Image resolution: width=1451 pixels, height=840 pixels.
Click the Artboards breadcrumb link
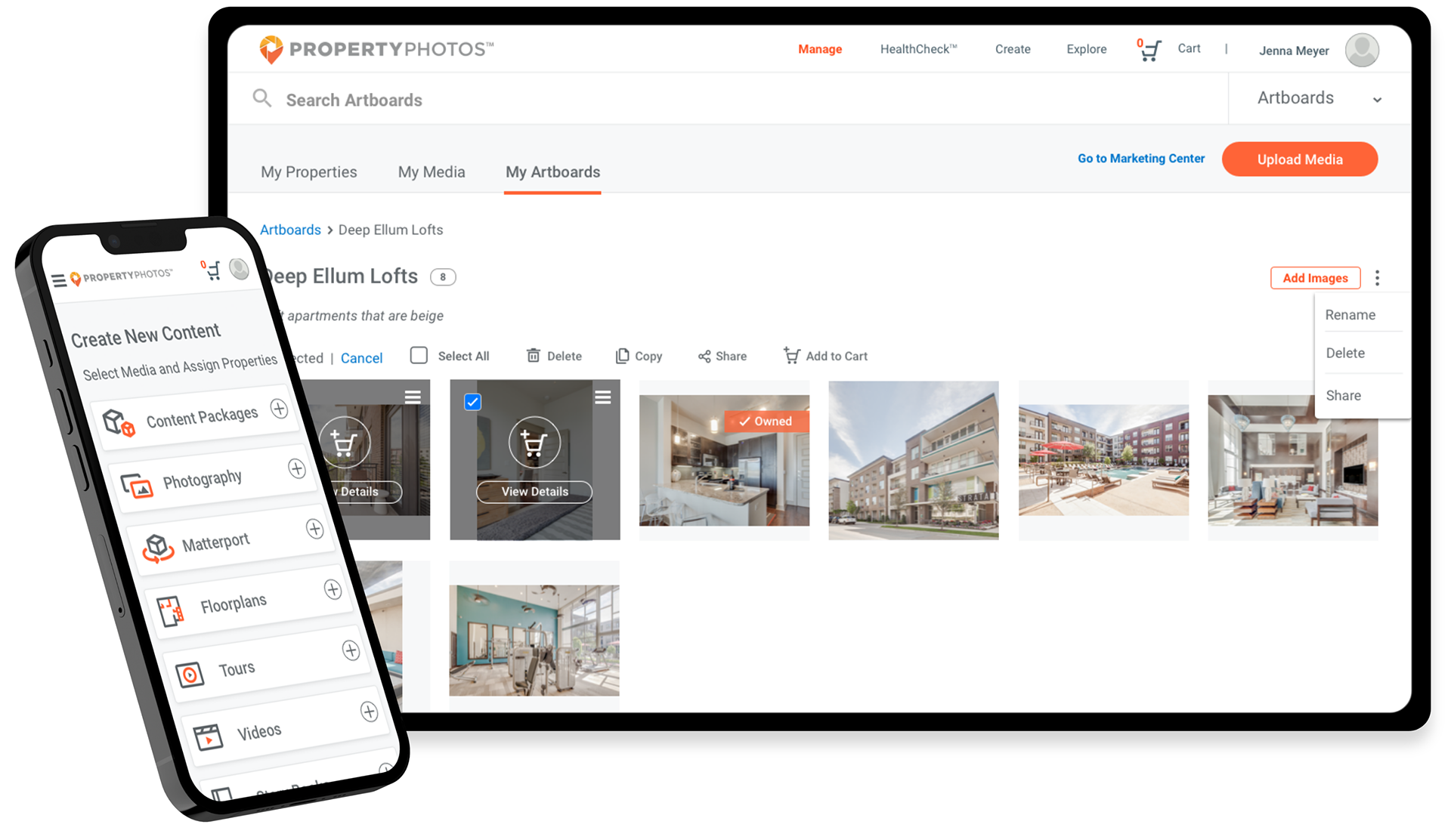point(290,230)
